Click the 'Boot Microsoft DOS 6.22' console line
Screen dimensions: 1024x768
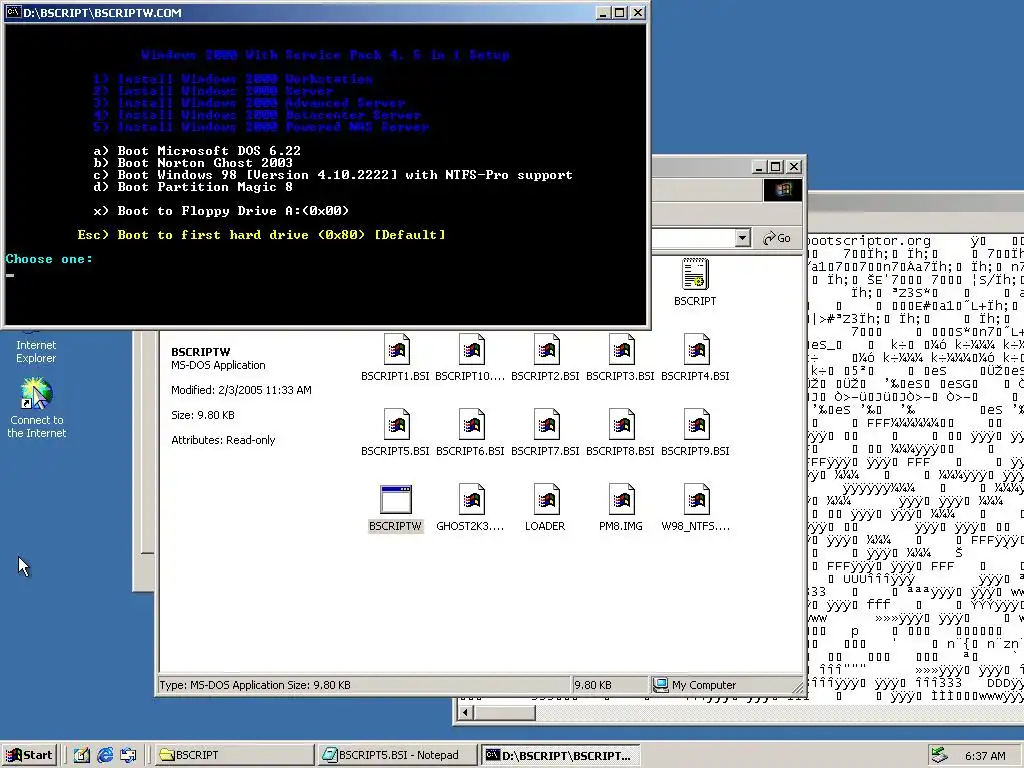coord(197,151)
